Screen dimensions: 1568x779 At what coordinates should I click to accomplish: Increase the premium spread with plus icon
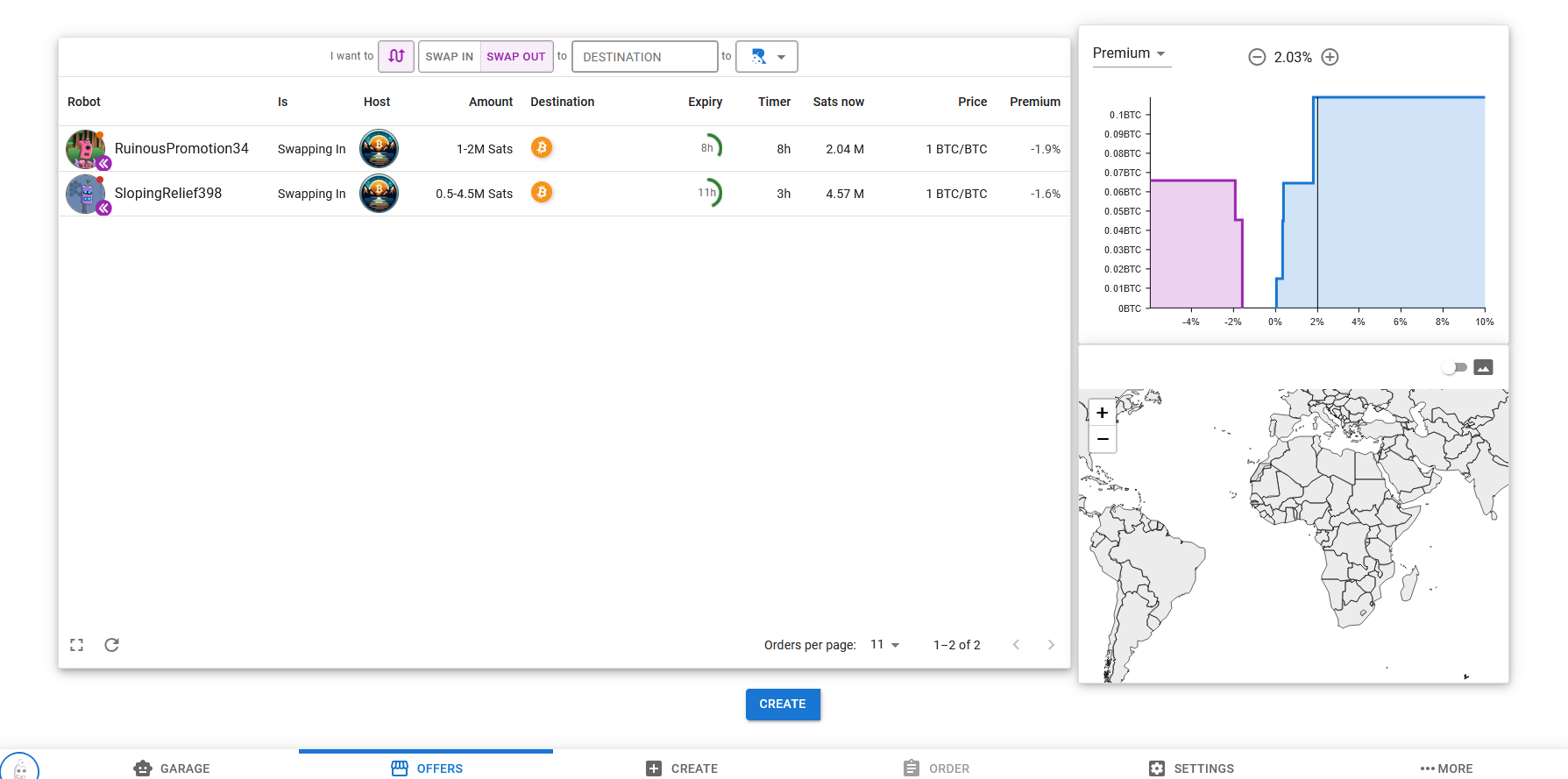(1330, 57)
